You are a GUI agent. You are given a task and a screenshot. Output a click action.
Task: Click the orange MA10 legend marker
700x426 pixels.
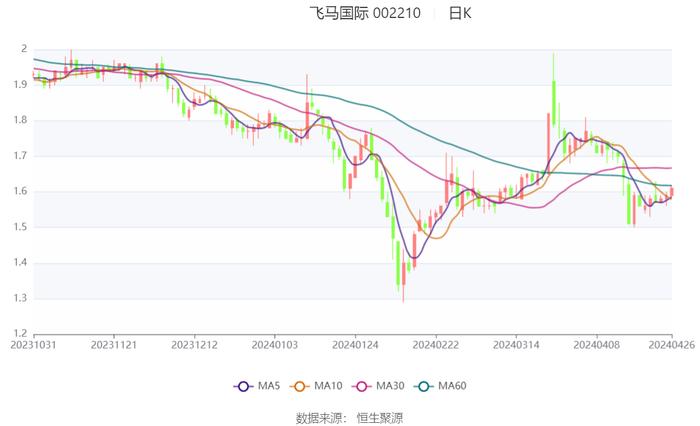pos(300,386)
